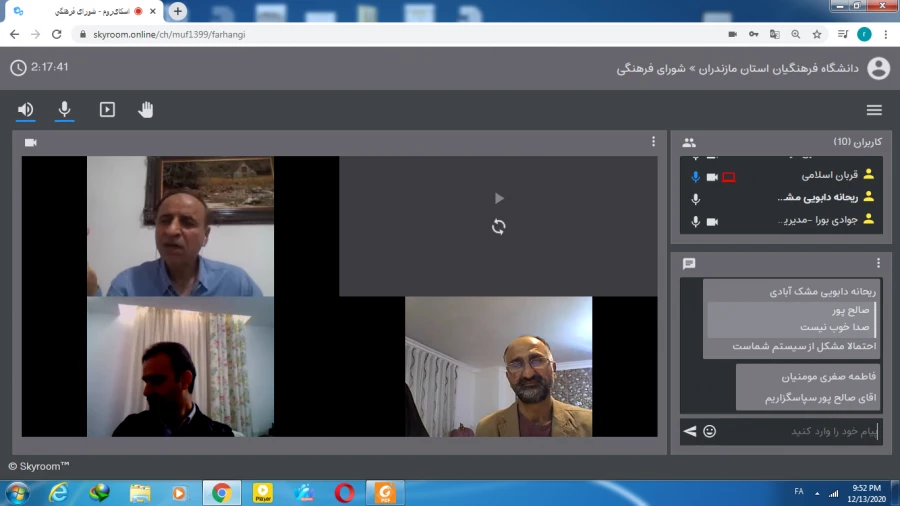900x506 pixels.
Task: Open the hamburger main menu
Action: [874, 110]
